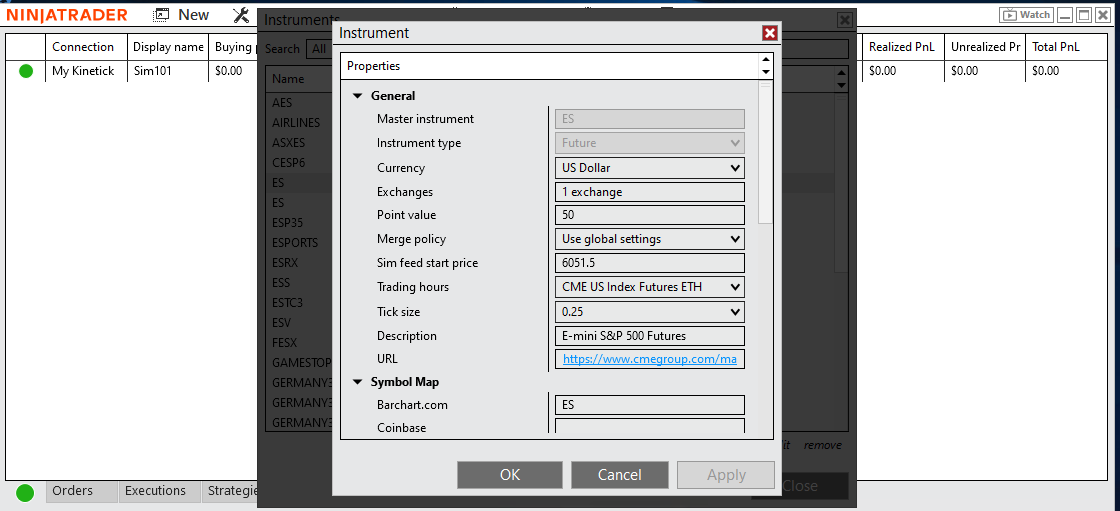The width and height of the screenshot is (1120, 511).
Task: Click the green status indicator beside Orders tab
Action: pos(25,492)
